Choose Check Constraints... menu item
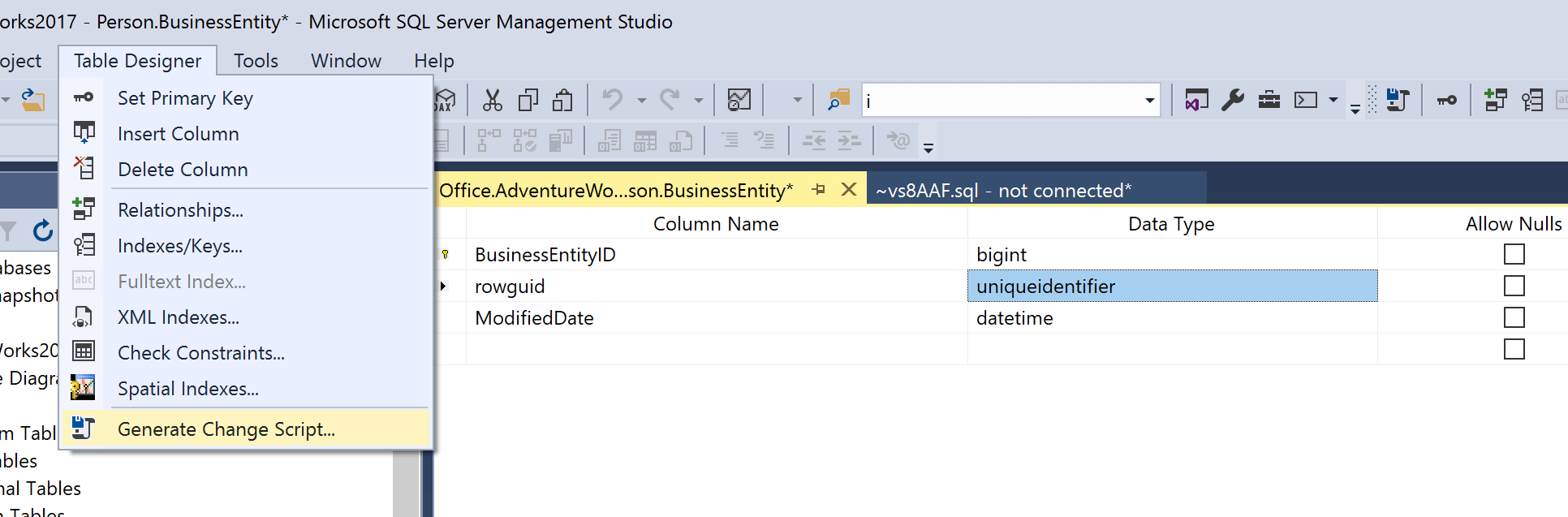 247,353
